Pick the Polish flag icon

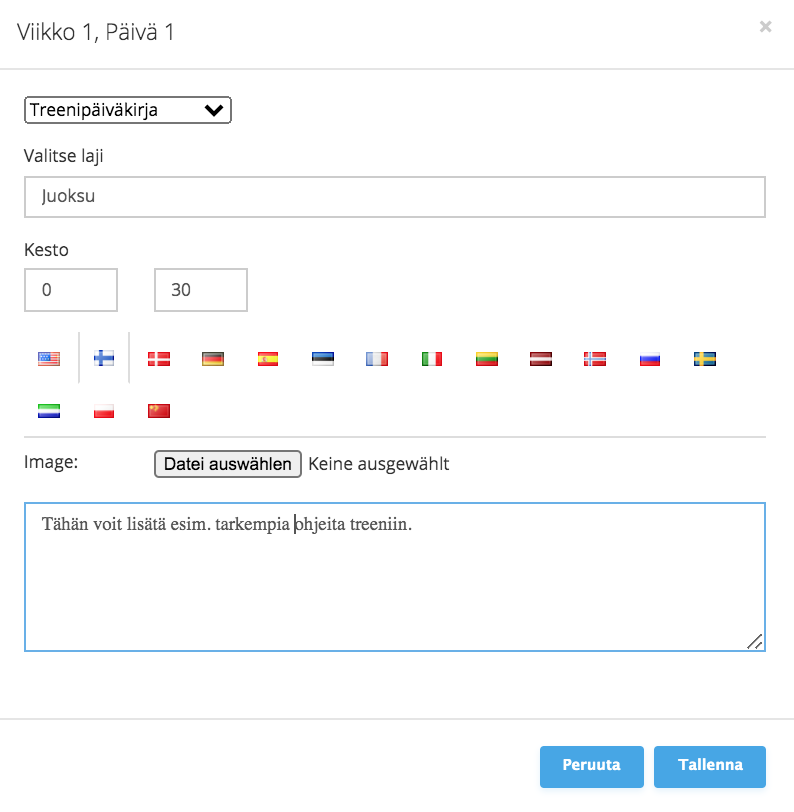pos(104,411)
